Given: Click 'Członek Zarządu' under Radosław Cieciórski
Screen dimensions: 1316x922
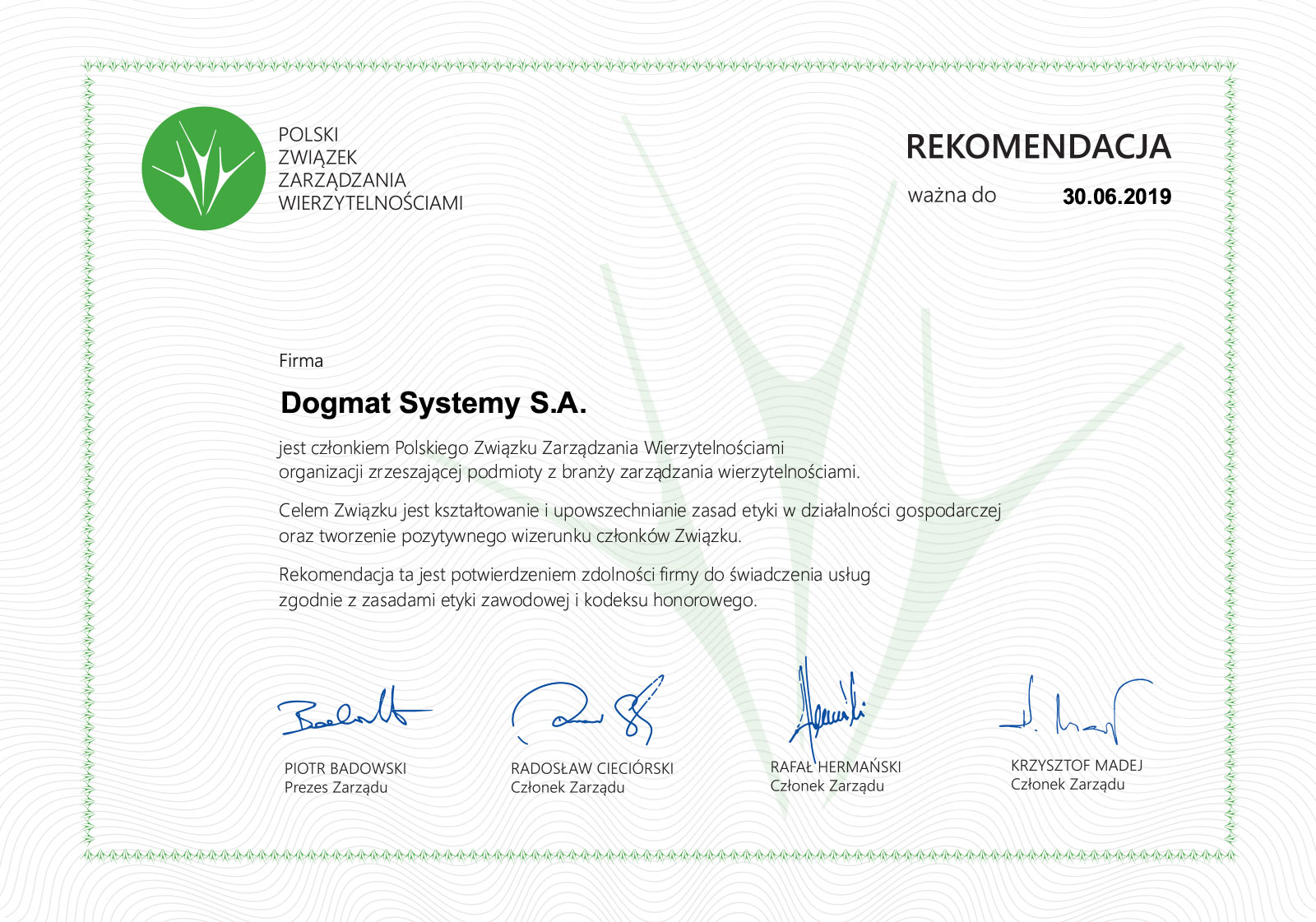Looking at the screenshot, I should pos(568,788).
